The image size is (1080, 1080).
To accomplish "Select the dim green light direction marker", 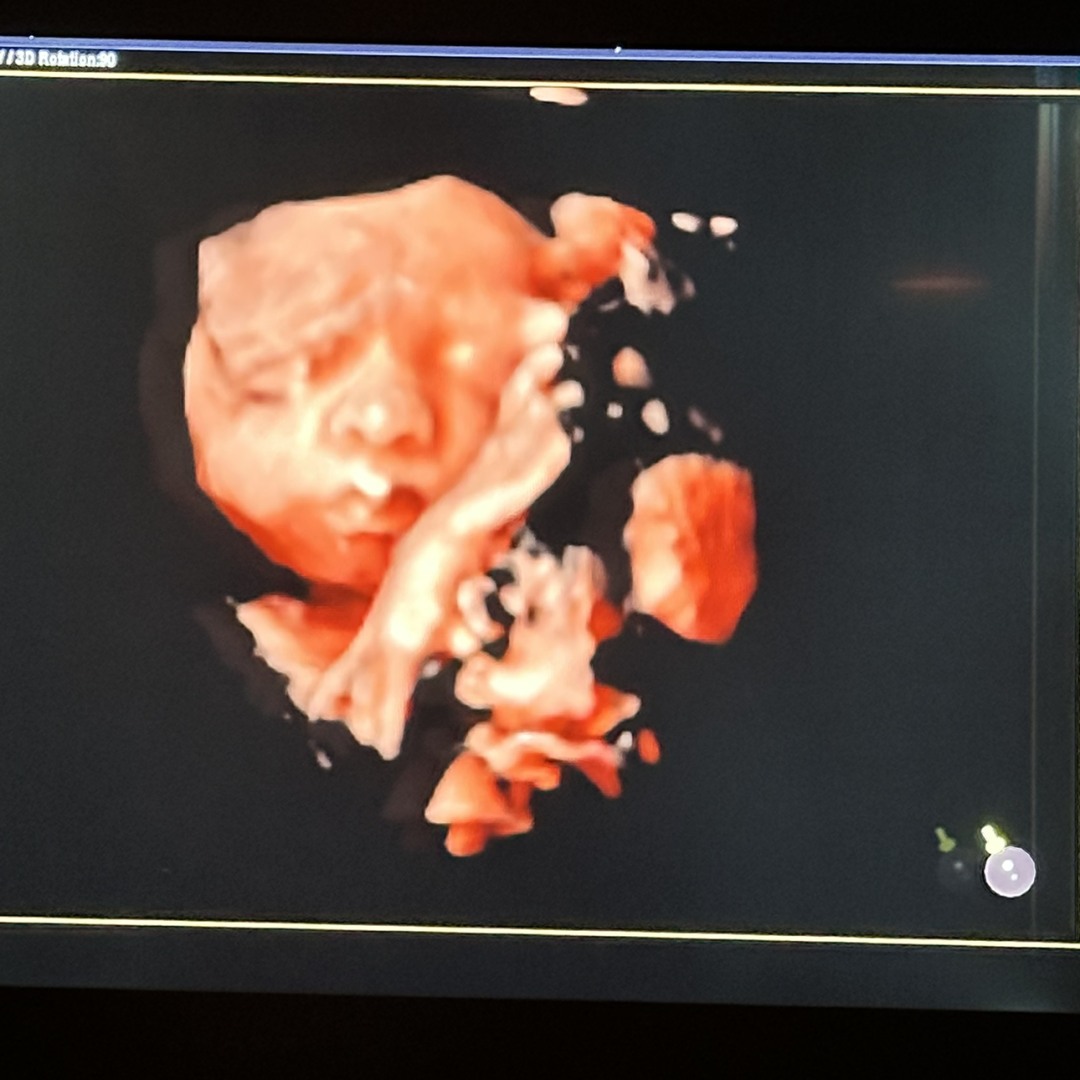I will point(943,839).
